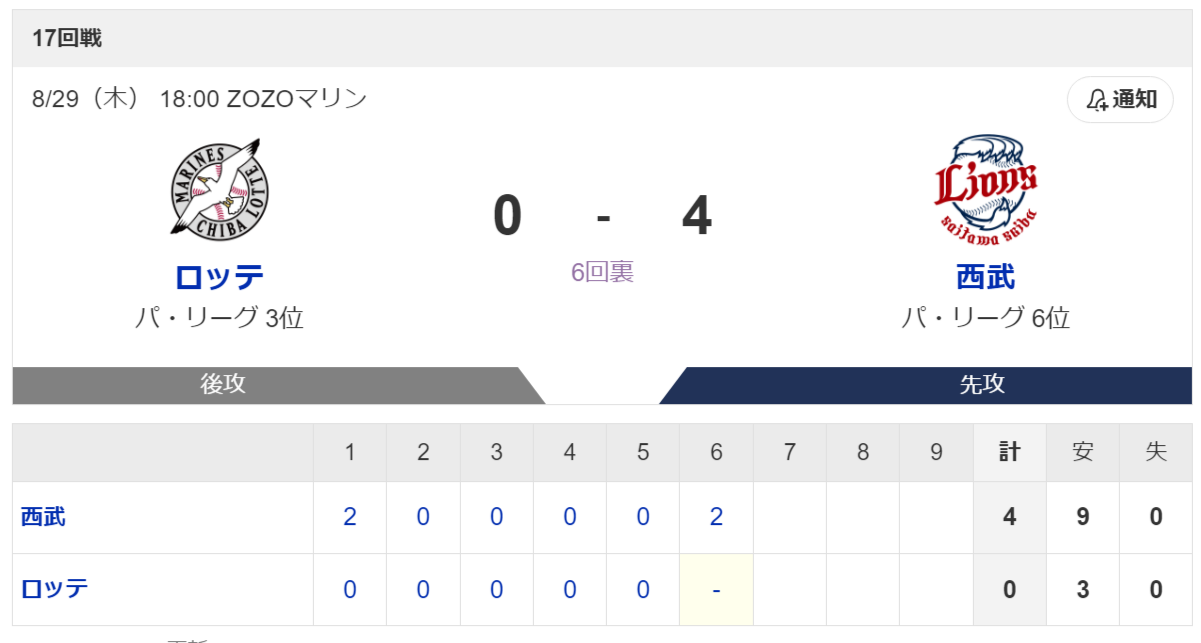Enable 通知 notifications for this game
This screenshot has height=643, width=1201.
tap(1120, 99)
